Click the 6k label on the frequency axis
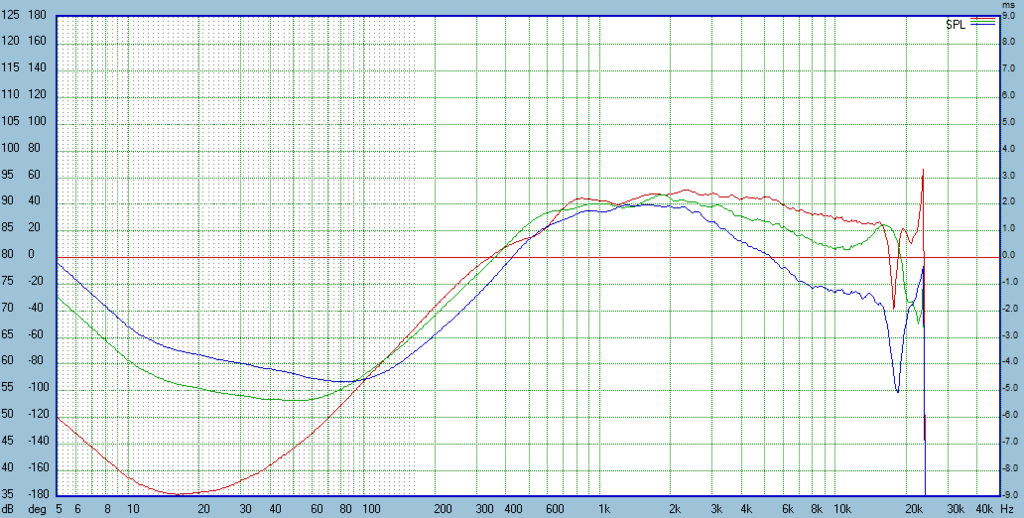 coord(788,509)
